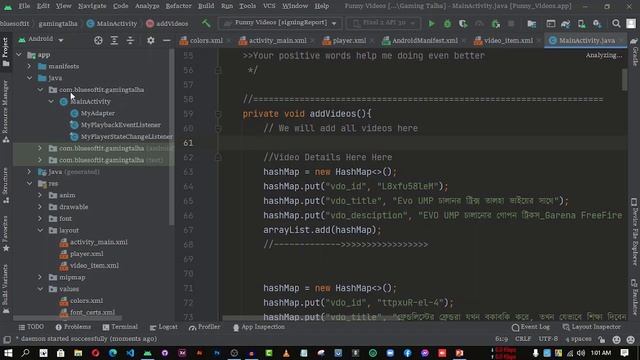Toggle fold marker at line 56
The height and width of the screenshot is (360, 640).
point(218,70)
